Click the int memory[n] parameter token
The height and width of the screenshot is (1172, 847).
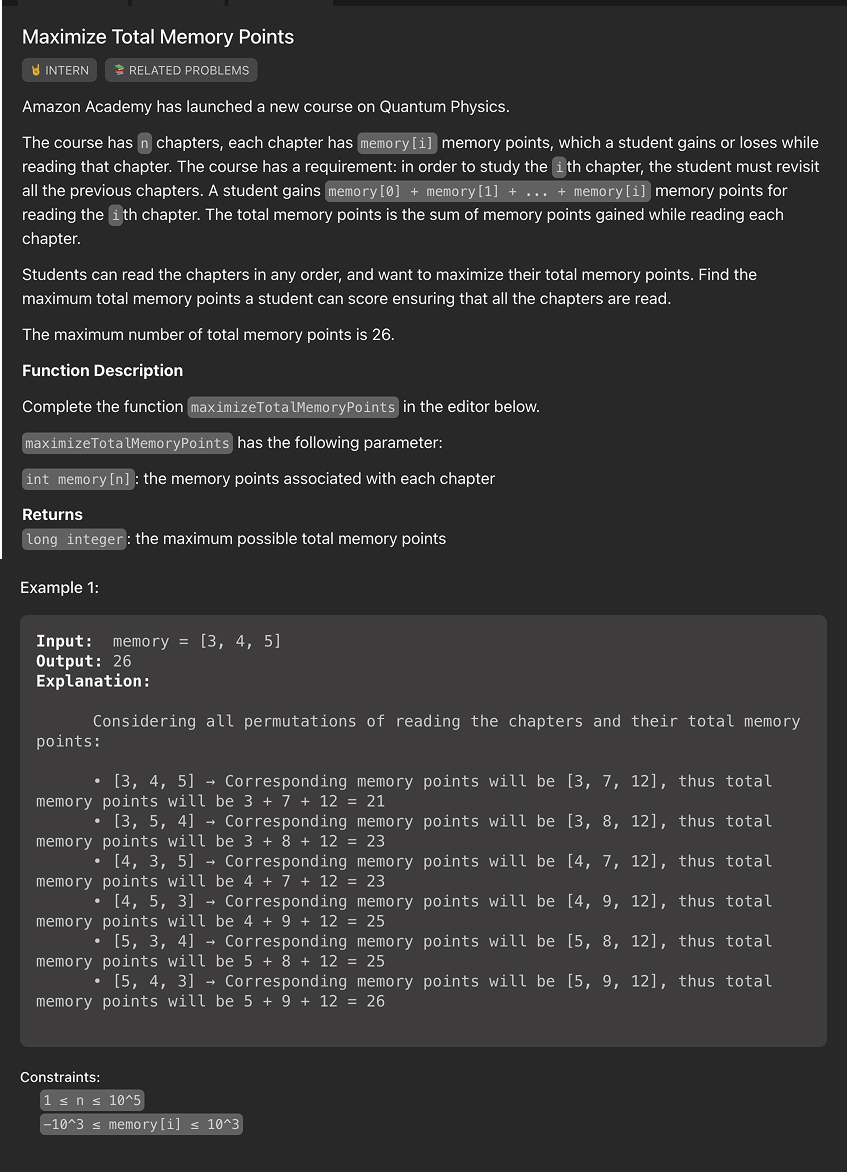coord(78,478)
